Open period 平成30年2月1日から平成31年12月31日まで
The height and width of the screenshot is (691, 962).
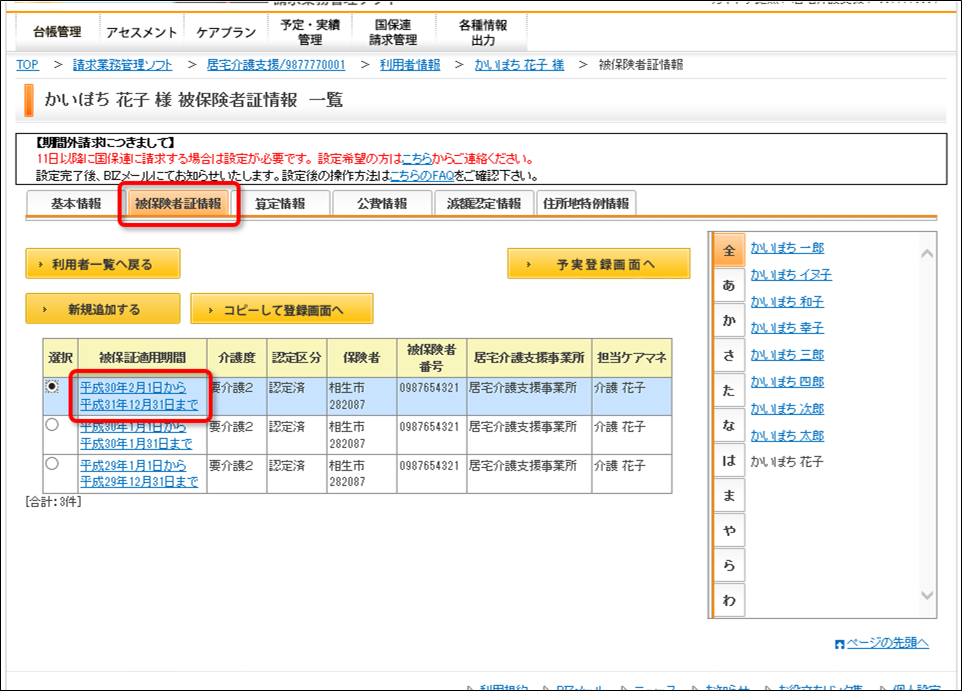pos(139,396)
